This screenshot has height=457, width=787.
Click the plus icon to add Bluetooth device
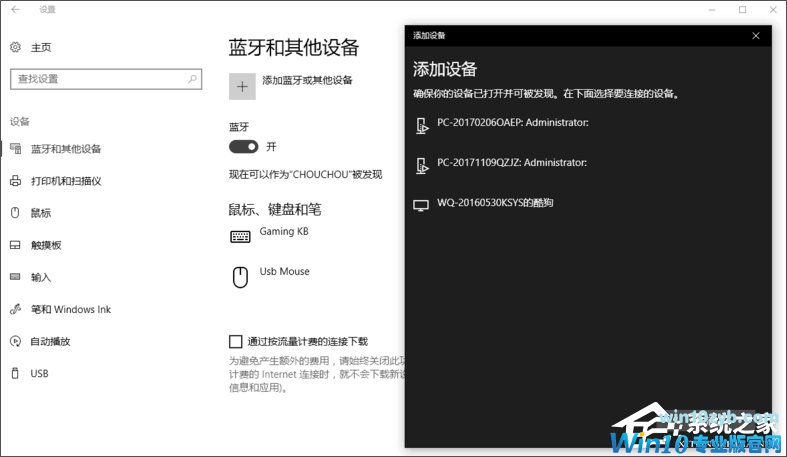[242, 87]
